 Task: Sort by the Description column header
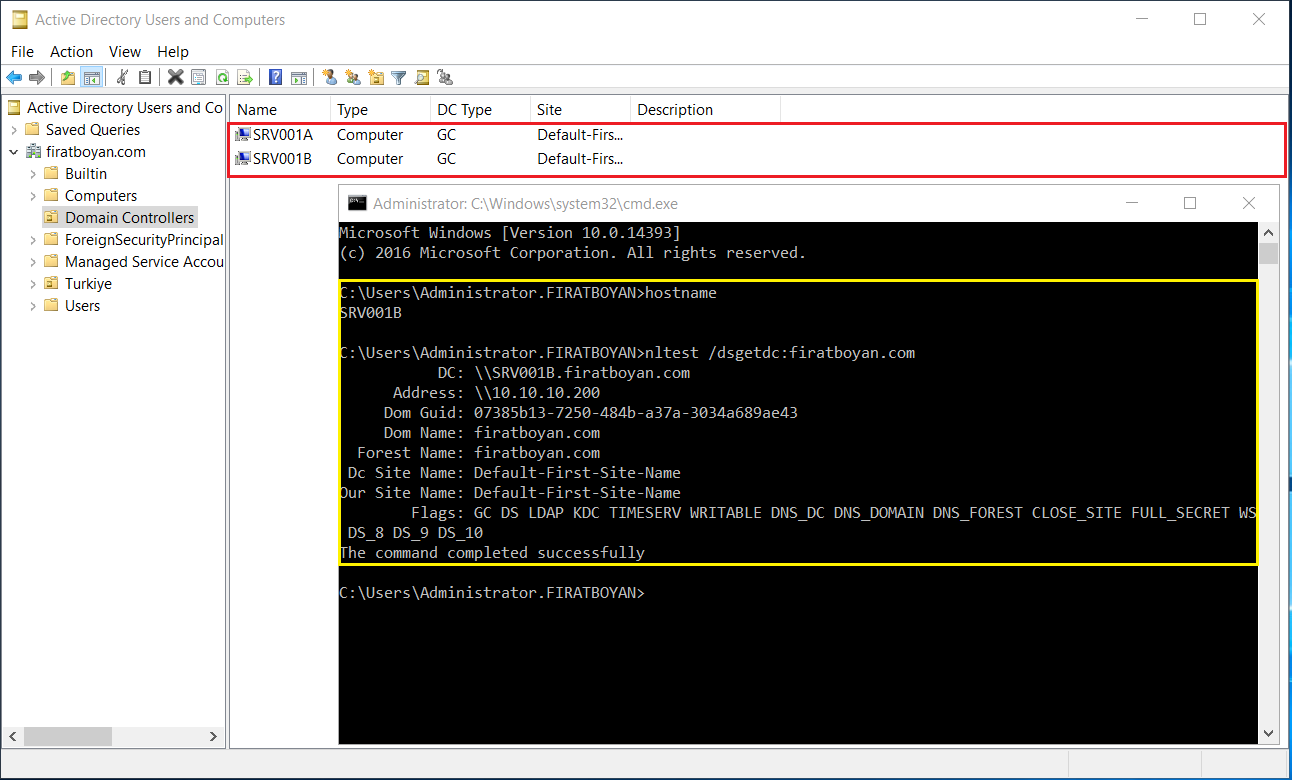pyautogui.click(x=705, y=110)
